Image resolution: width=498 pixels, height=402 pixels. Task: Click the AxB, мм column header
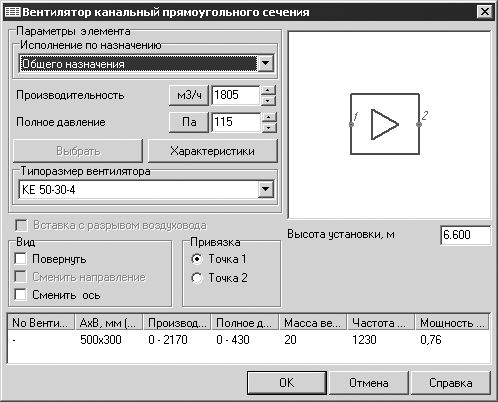coord(109,323)
